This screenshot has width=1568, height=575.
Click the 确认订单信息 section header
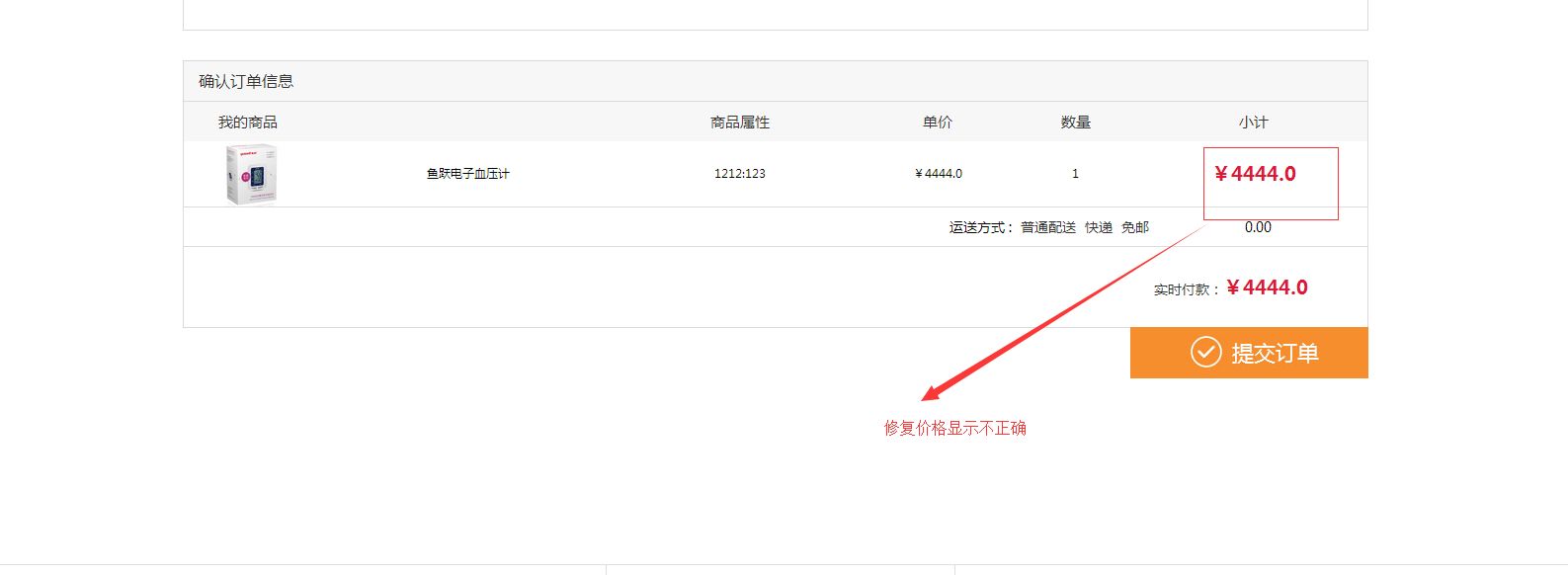pos(246,81)
